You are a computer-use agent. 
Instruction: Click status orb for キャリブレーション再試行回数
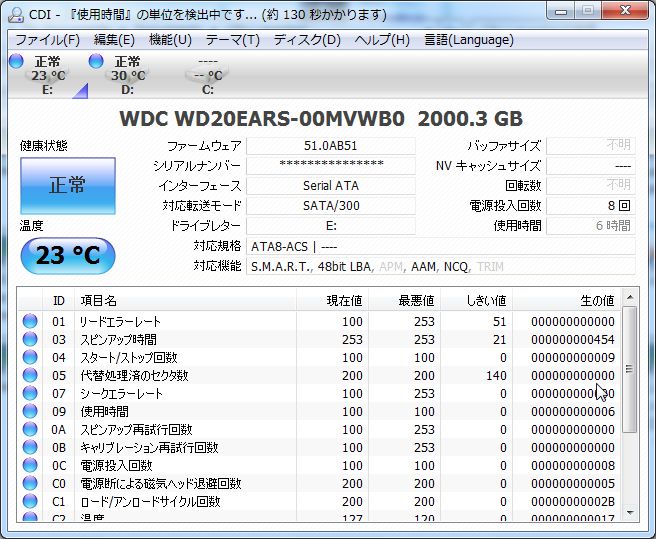pos(30,447)
